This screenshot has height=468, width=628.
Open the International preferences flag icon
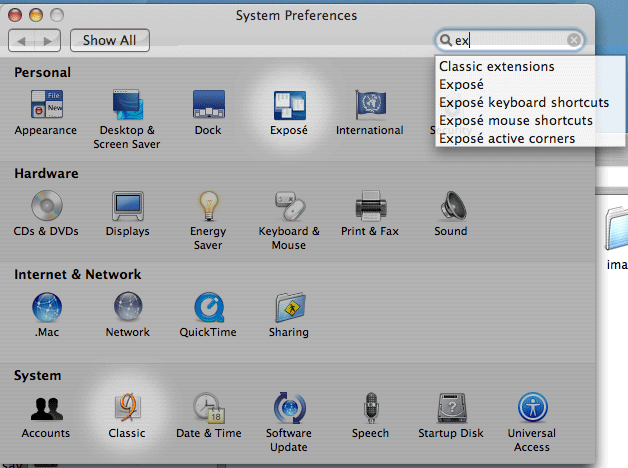(370, 104)
